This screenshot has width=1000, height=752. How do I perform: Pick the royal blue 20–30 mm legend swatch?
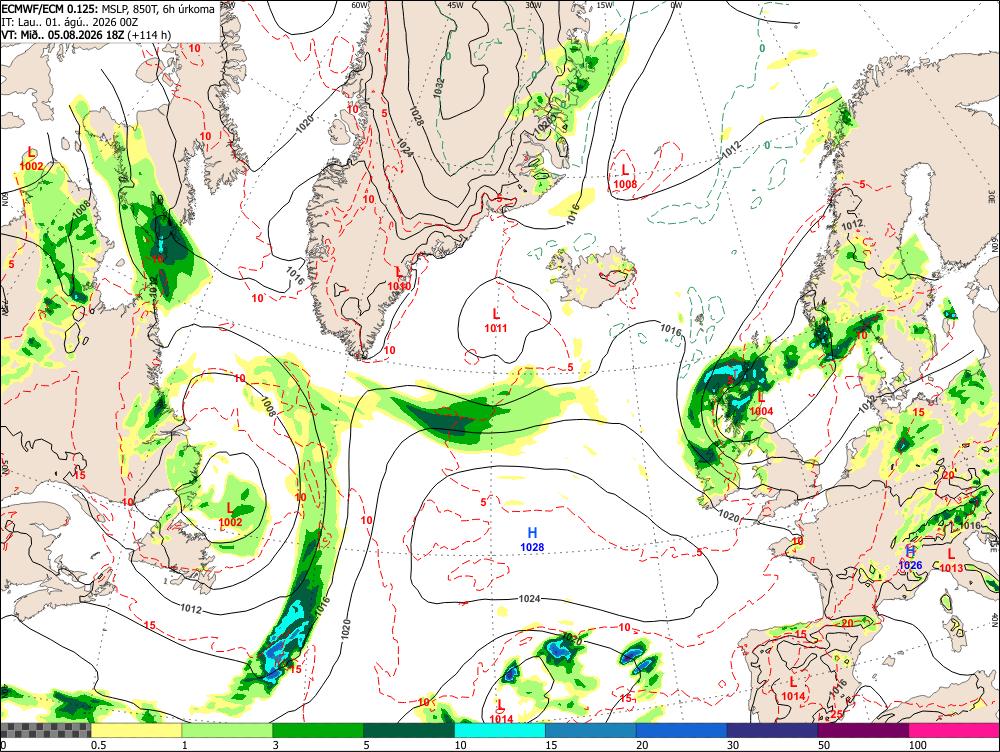tap(682, 730)
